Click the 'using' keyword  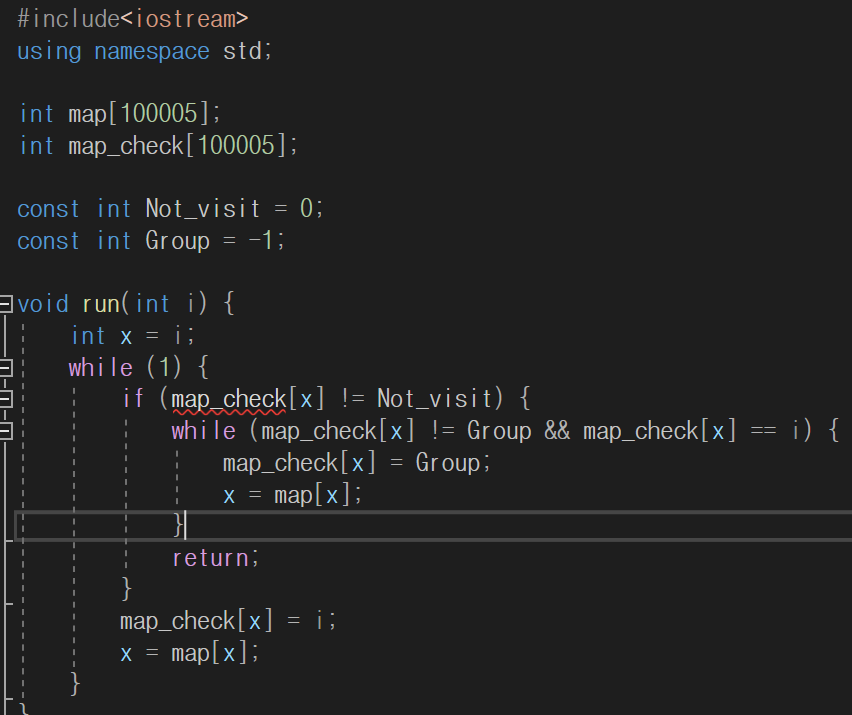[49, 52]
